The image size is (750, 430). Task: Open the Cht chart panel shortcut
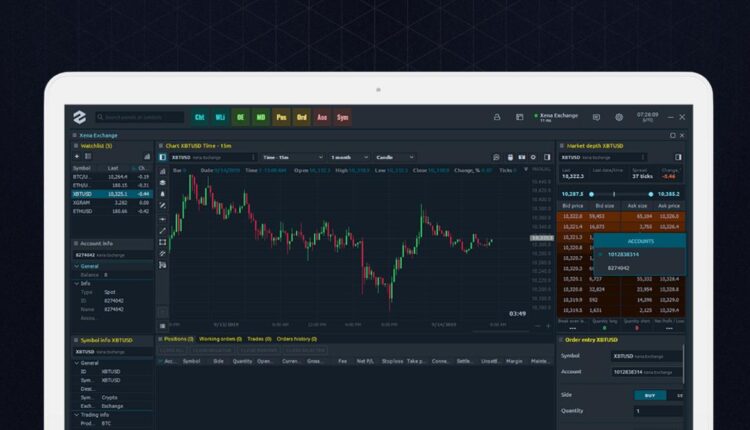tap(200, 117)
